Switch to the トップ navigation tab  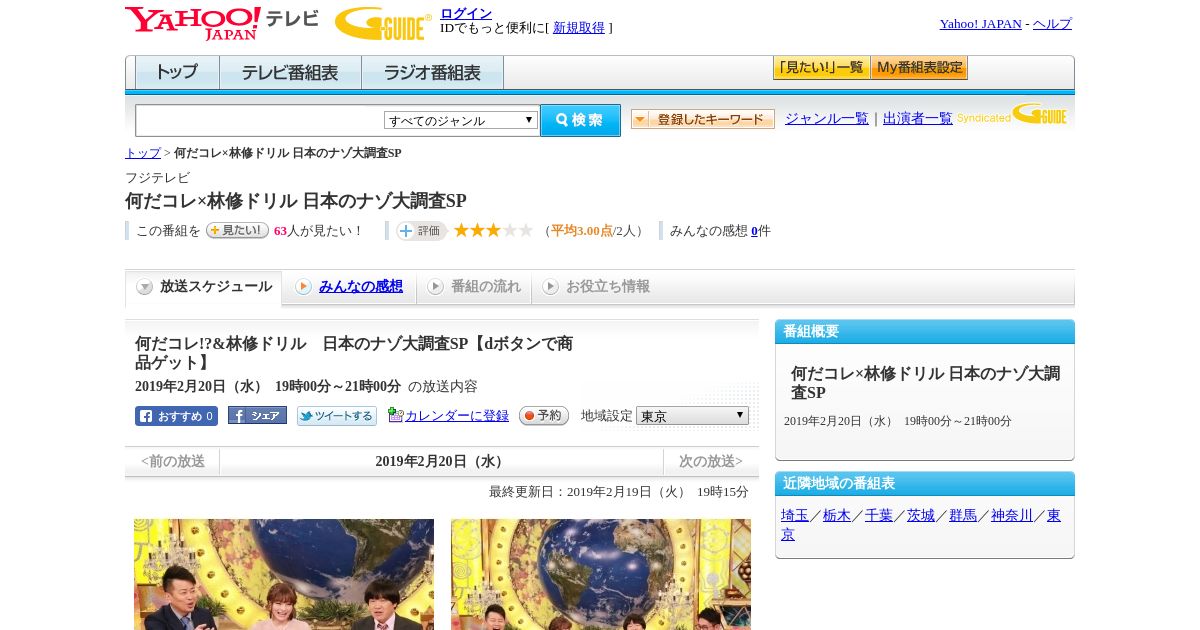tap(177, 73)
